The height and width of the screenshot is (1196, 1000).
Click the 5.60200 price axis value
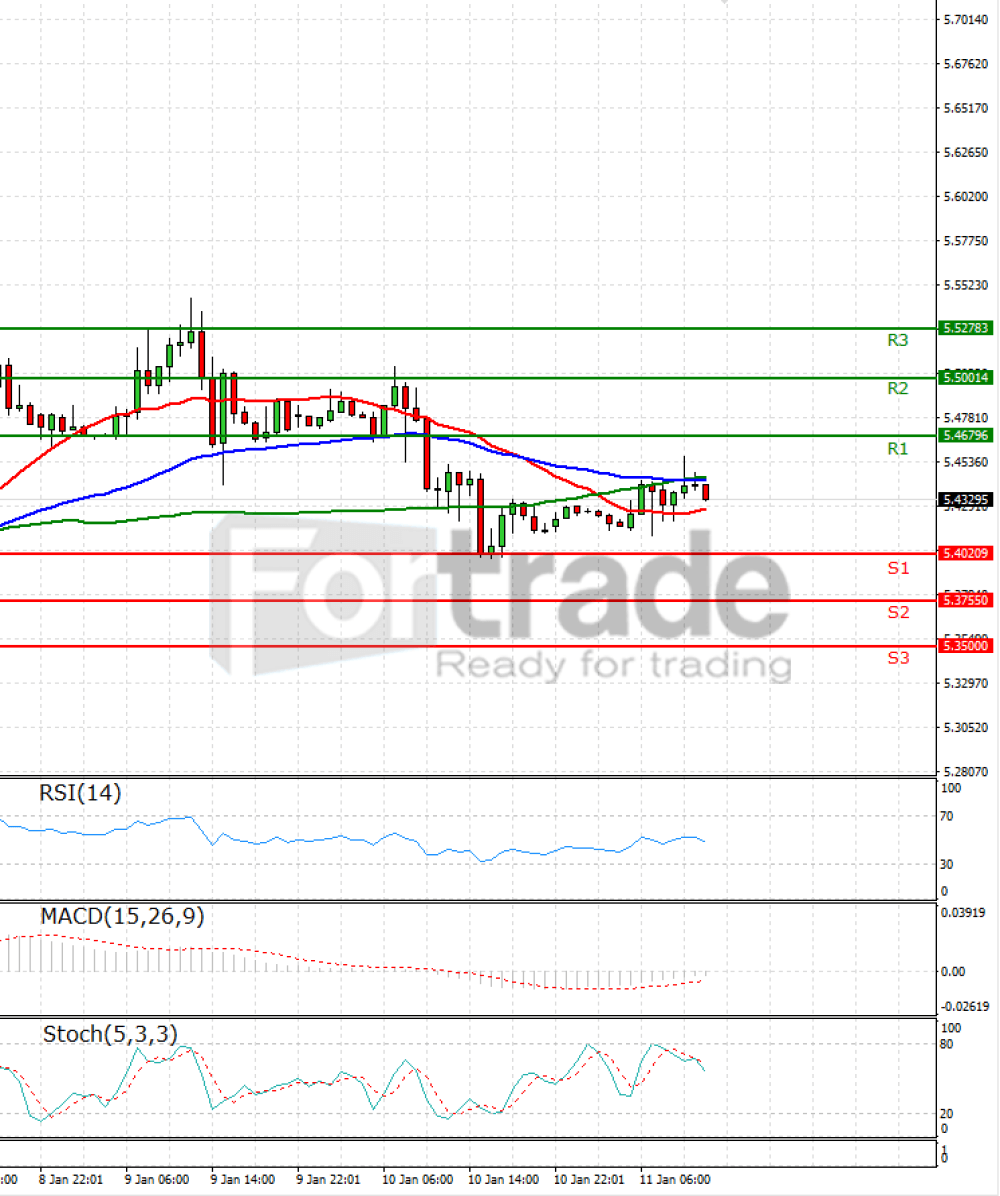[x=966, y=197]
